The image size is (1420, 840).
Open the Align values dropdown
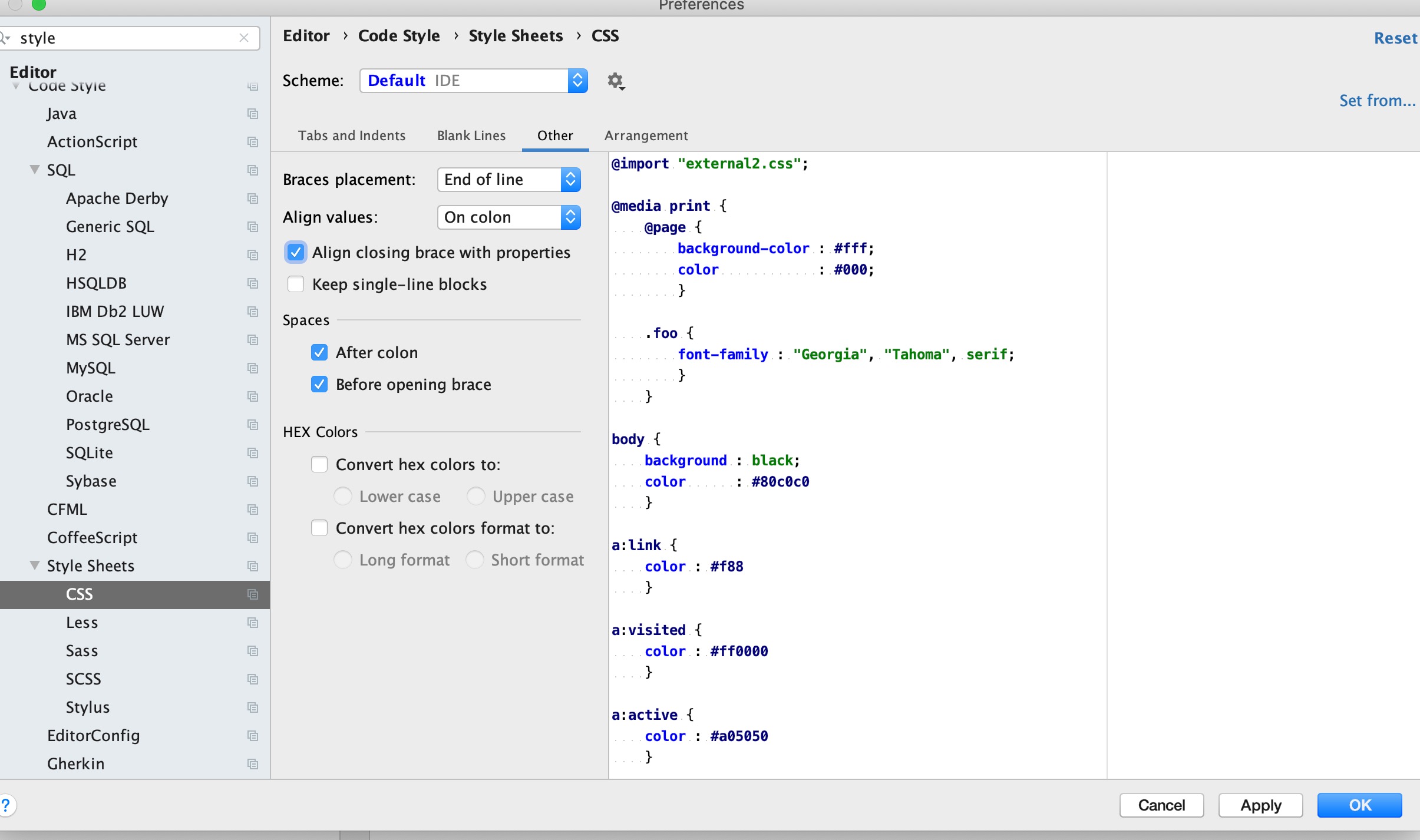click(509, 217)
